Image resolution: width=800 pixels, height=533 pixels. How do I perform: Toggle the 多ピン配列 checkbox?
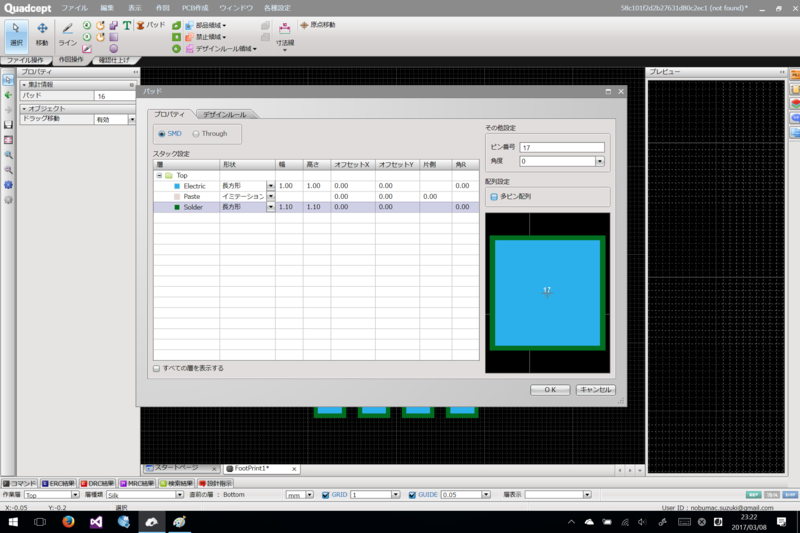494,196
